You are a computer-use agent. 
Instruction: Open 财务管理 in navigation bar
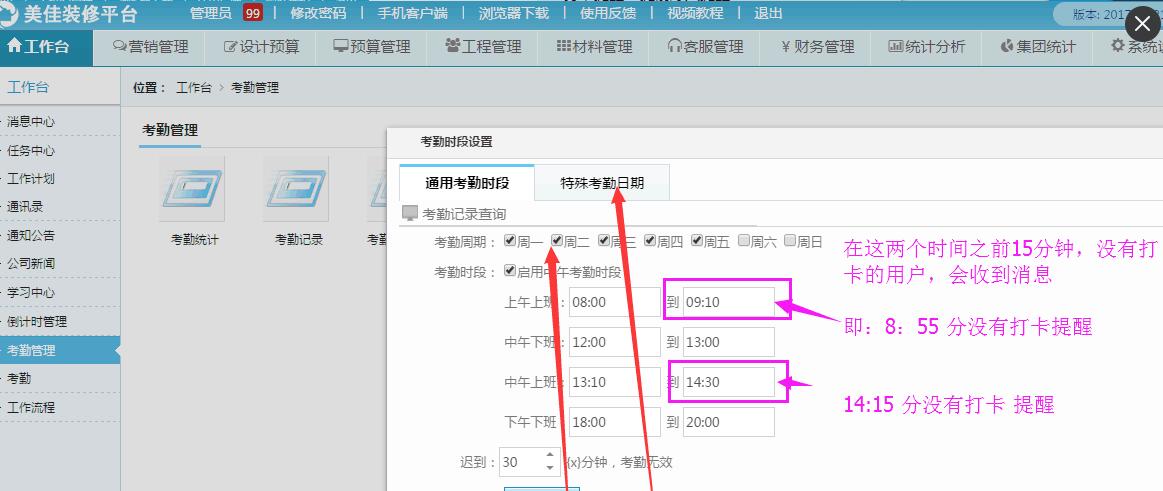coord(817,47)
